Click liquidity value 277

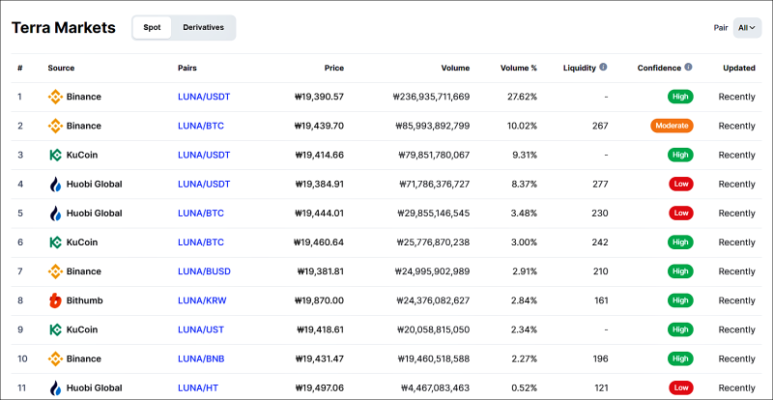coord(600,184)
